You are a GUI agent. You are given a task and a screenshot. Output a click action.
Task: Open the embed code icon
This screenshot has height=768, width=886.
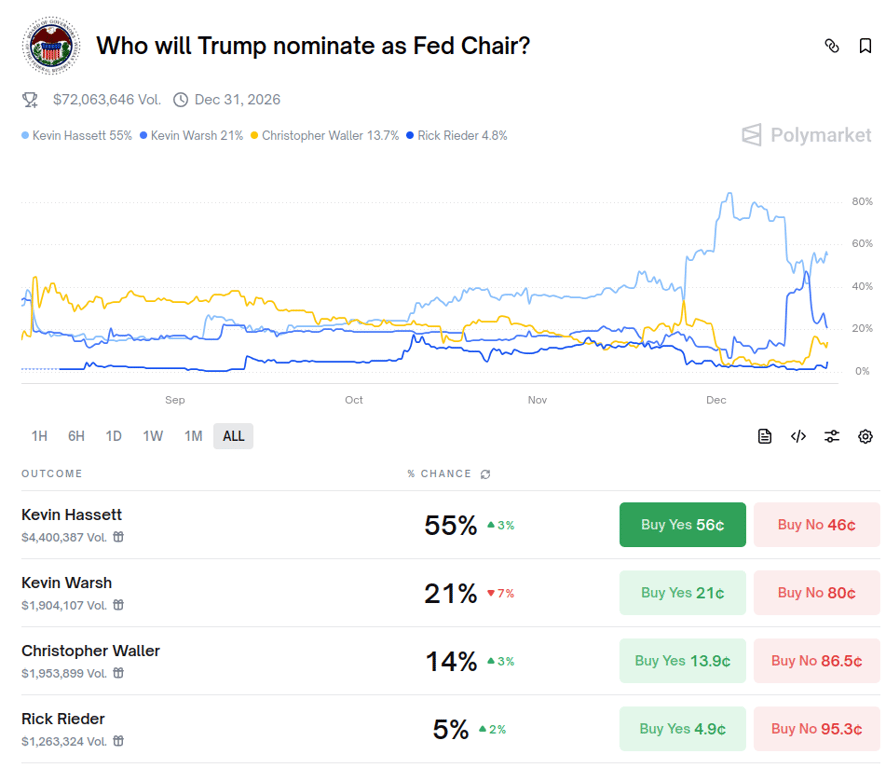click(798, 436)
